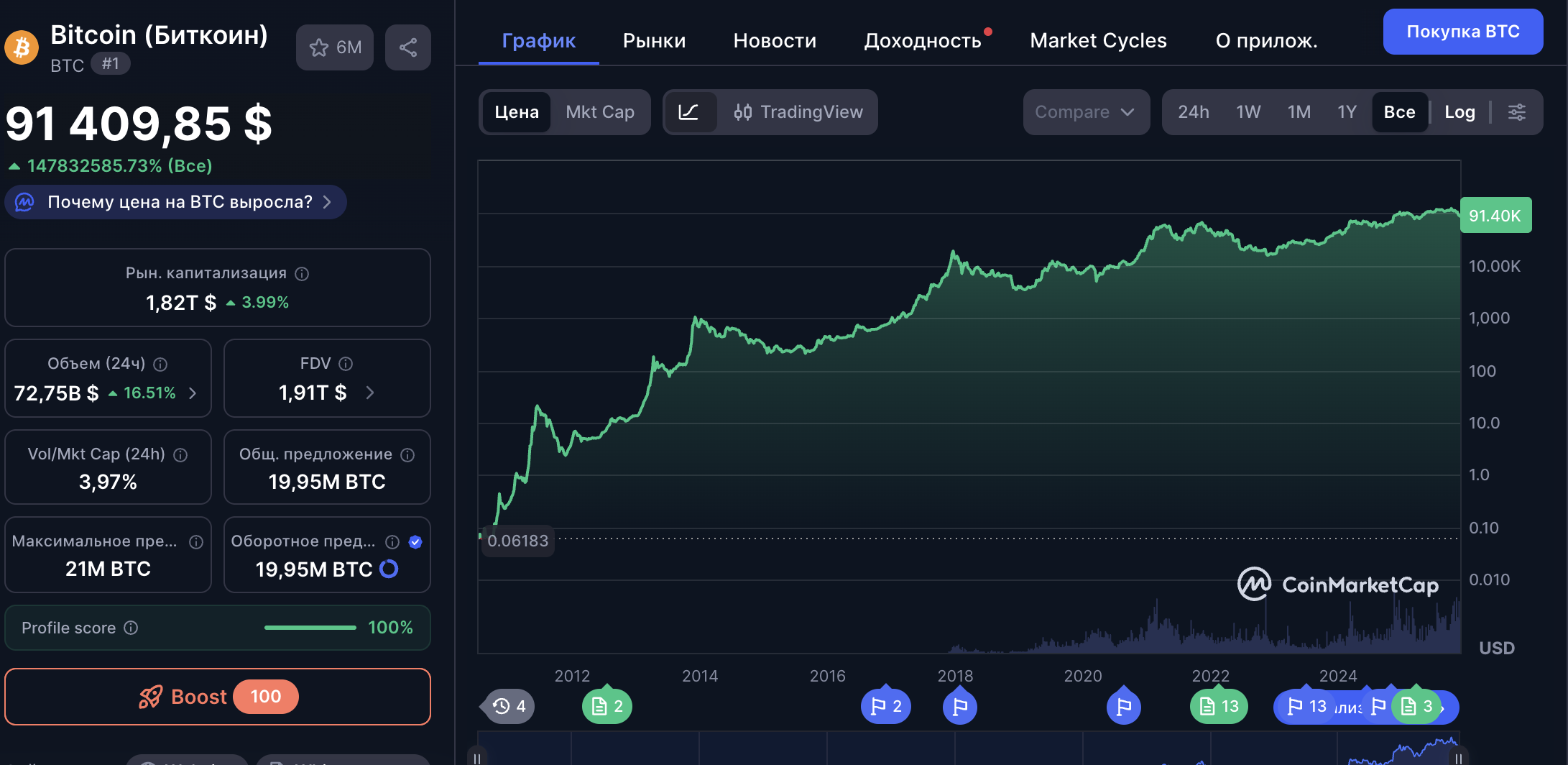The height and width of the screenshot is (765, 1568).
Task: Toggle Log scale on chart
Action: click(x=1459, y=112)
